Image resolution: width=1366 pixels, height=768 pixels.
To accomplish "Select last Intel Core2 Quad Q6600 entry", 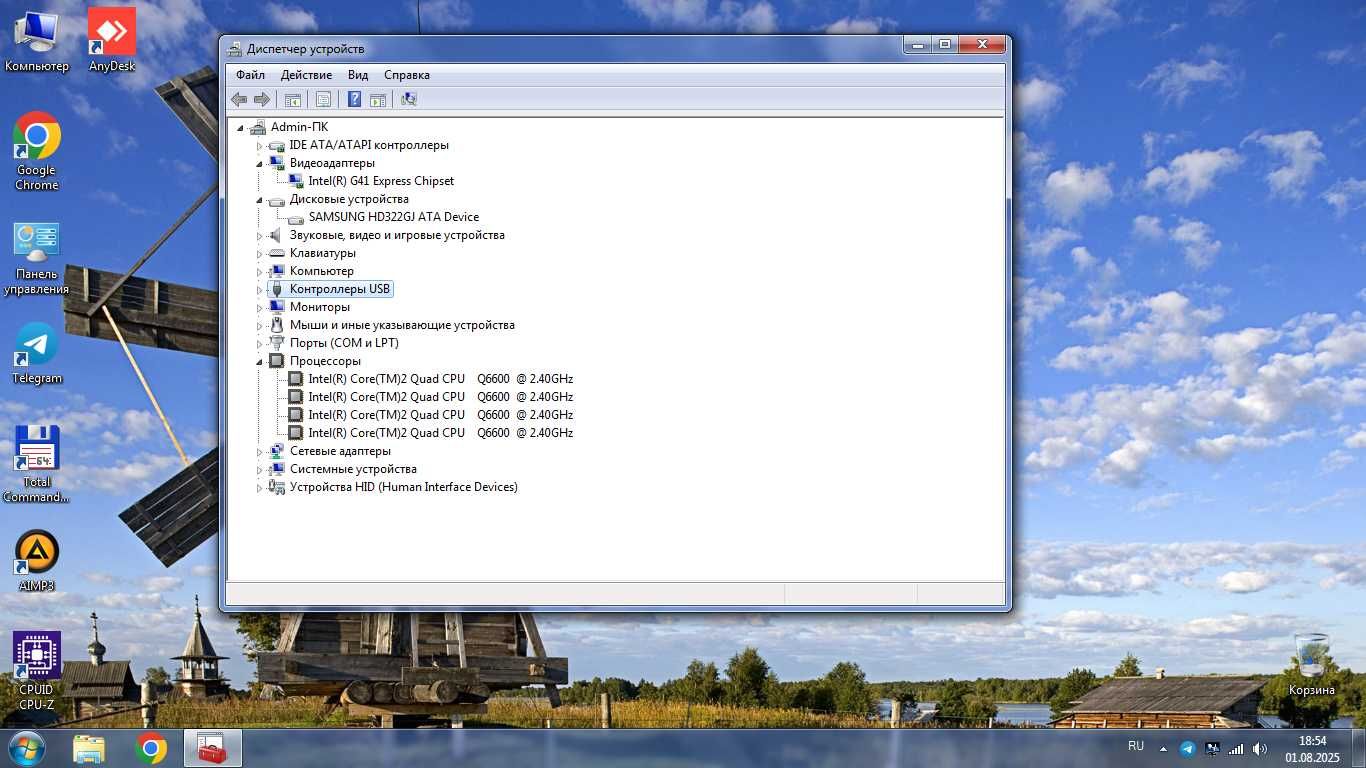I will [x=441, y=433].
